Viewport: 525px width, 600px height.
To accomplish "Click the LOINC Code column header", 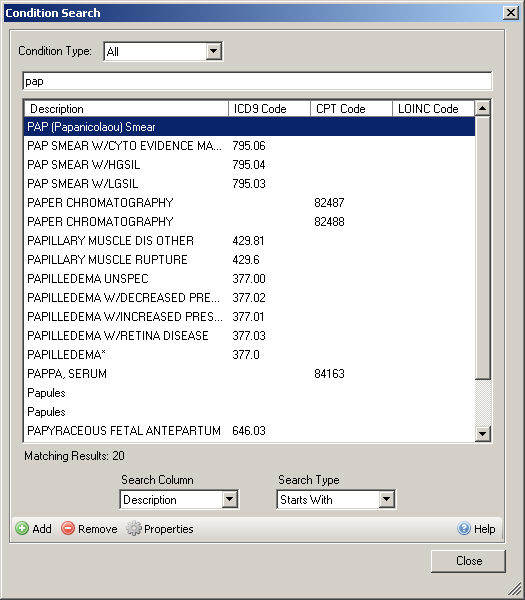I will 433,109.
